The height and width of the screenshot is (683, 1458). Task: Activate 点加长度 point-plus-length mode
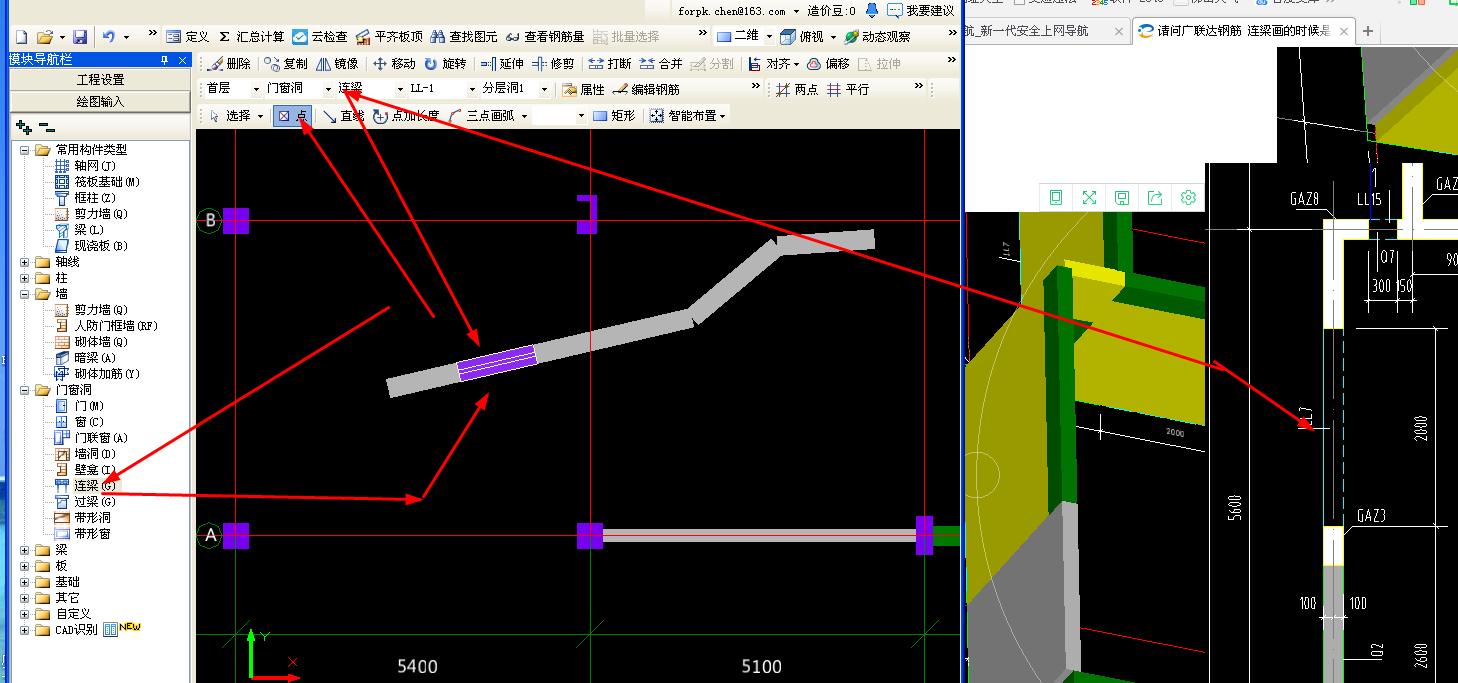406,115
